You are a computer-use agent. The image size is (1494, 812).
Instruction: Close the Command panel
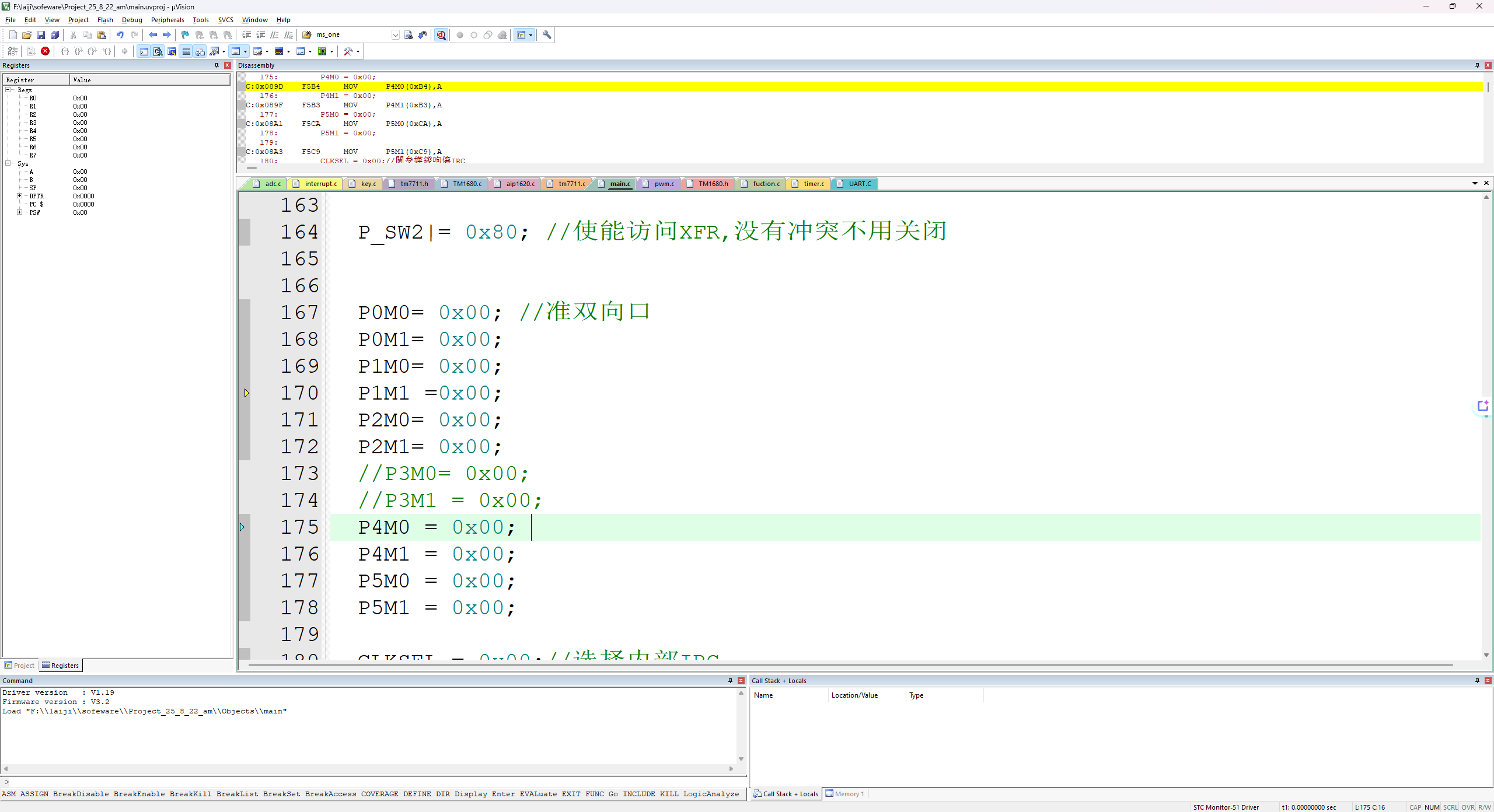(741, 681)
